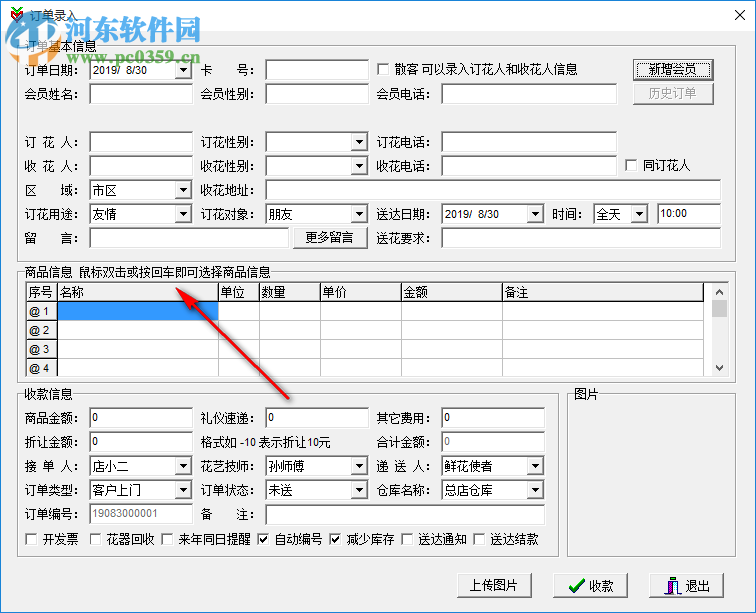Enable 来年同日提醒 checkbox

coord(167,539)
